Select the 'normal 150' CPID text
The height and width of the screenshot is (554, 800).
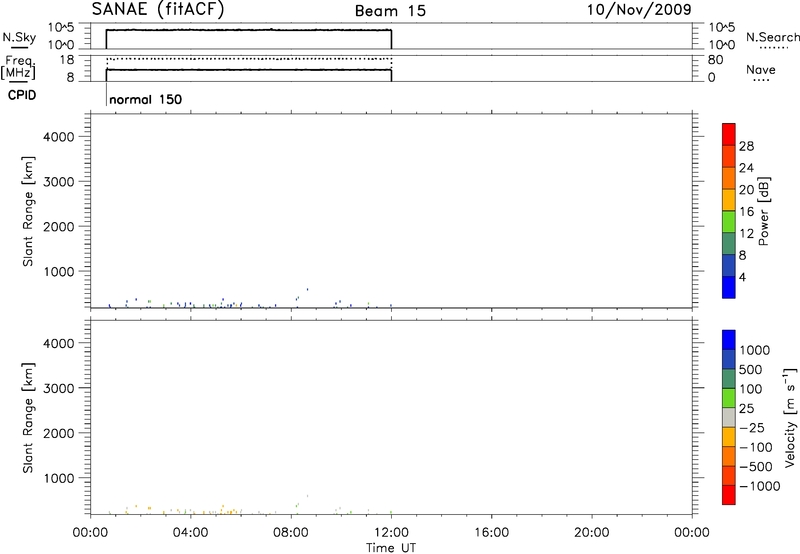coord(145,99)
